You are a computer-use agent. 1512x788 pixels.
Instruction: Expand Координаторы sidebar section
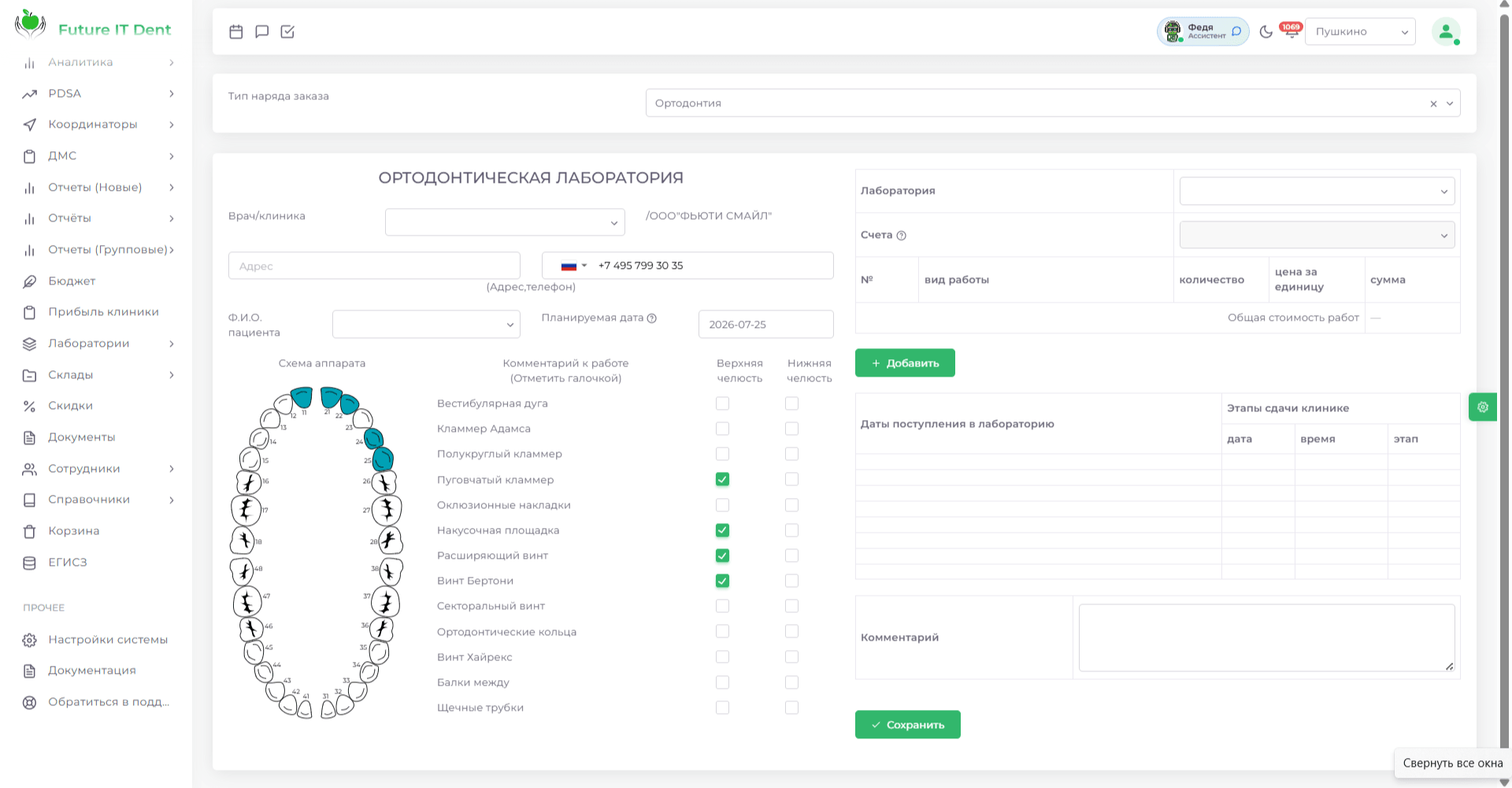tap(98, 125)
